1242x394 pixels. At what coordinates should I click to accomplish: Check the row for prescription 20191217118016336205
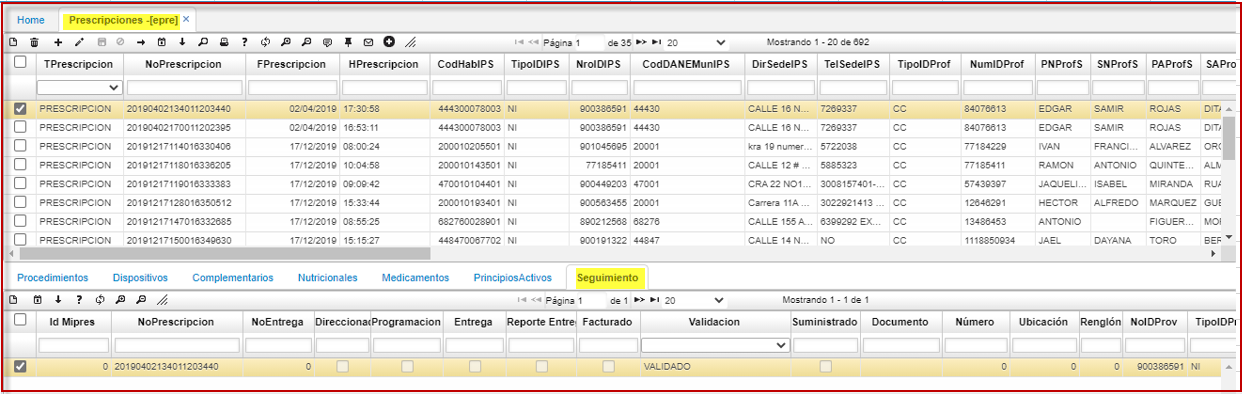click(x=20, y=165)
